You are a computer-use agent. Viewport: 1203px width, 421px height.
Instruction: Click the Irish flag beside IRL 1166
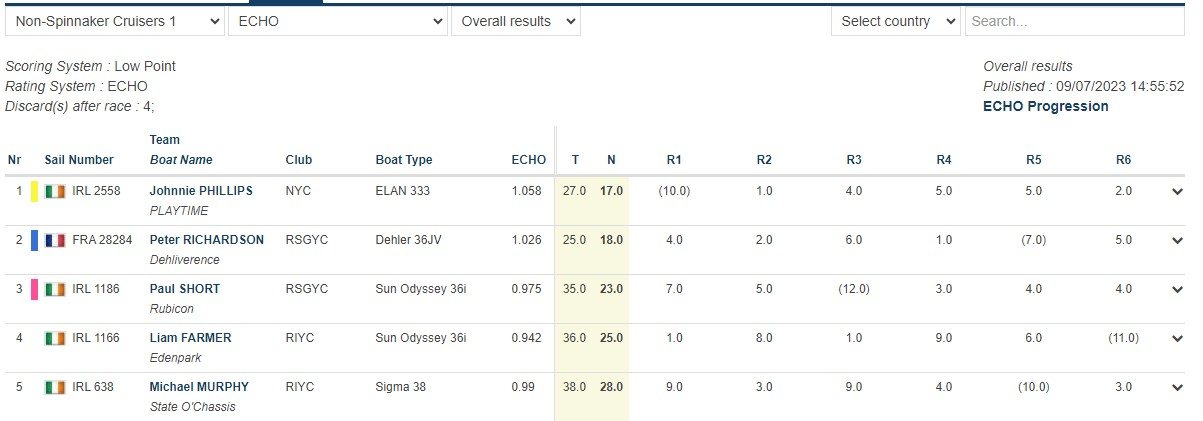click(54, 338)
